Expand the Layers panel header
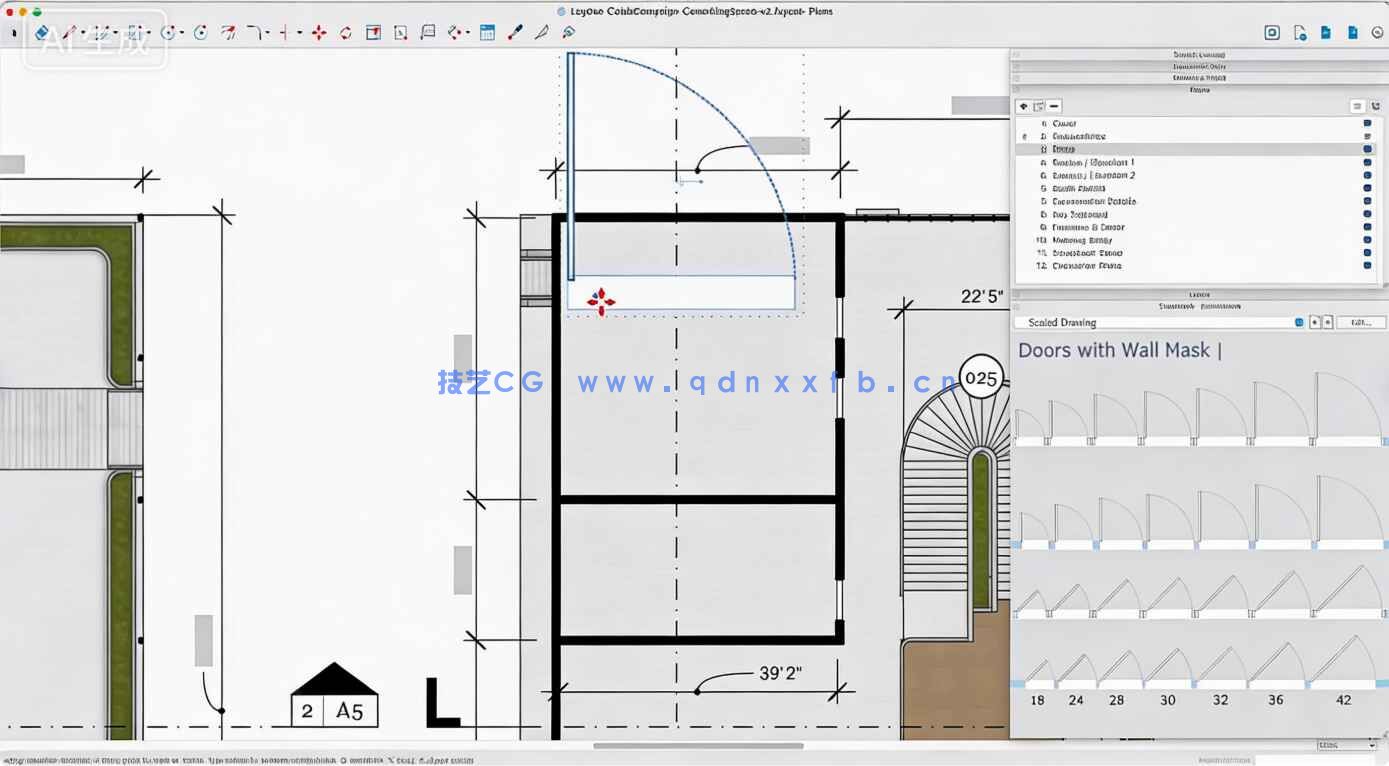The image size is (1389, 766). click(x=1197, y=294)
